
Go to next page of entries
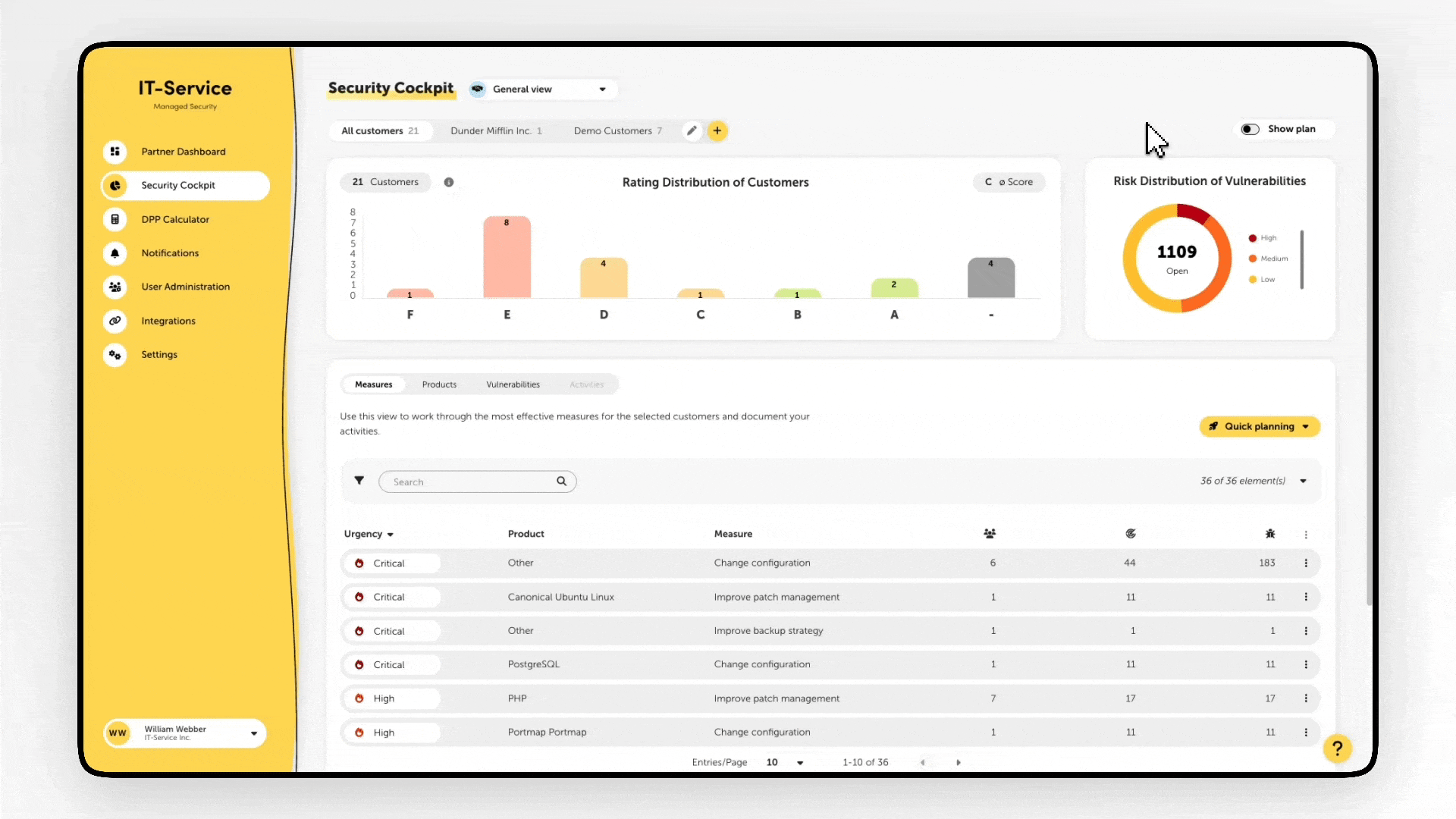pos(959,762)
